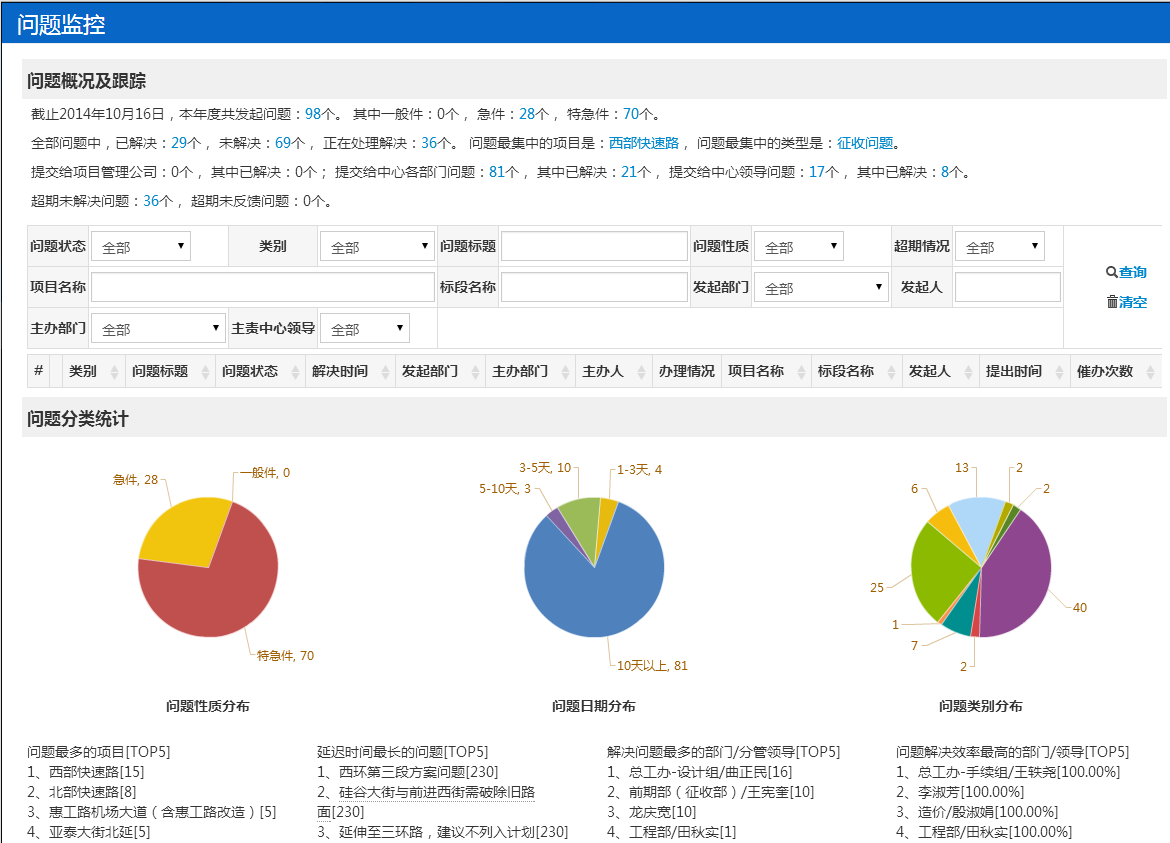This screenshot has width=1170, height=843.
Task: Focus the 发起人 input field
Action: pyautogui.click(x=1007, y=288)
